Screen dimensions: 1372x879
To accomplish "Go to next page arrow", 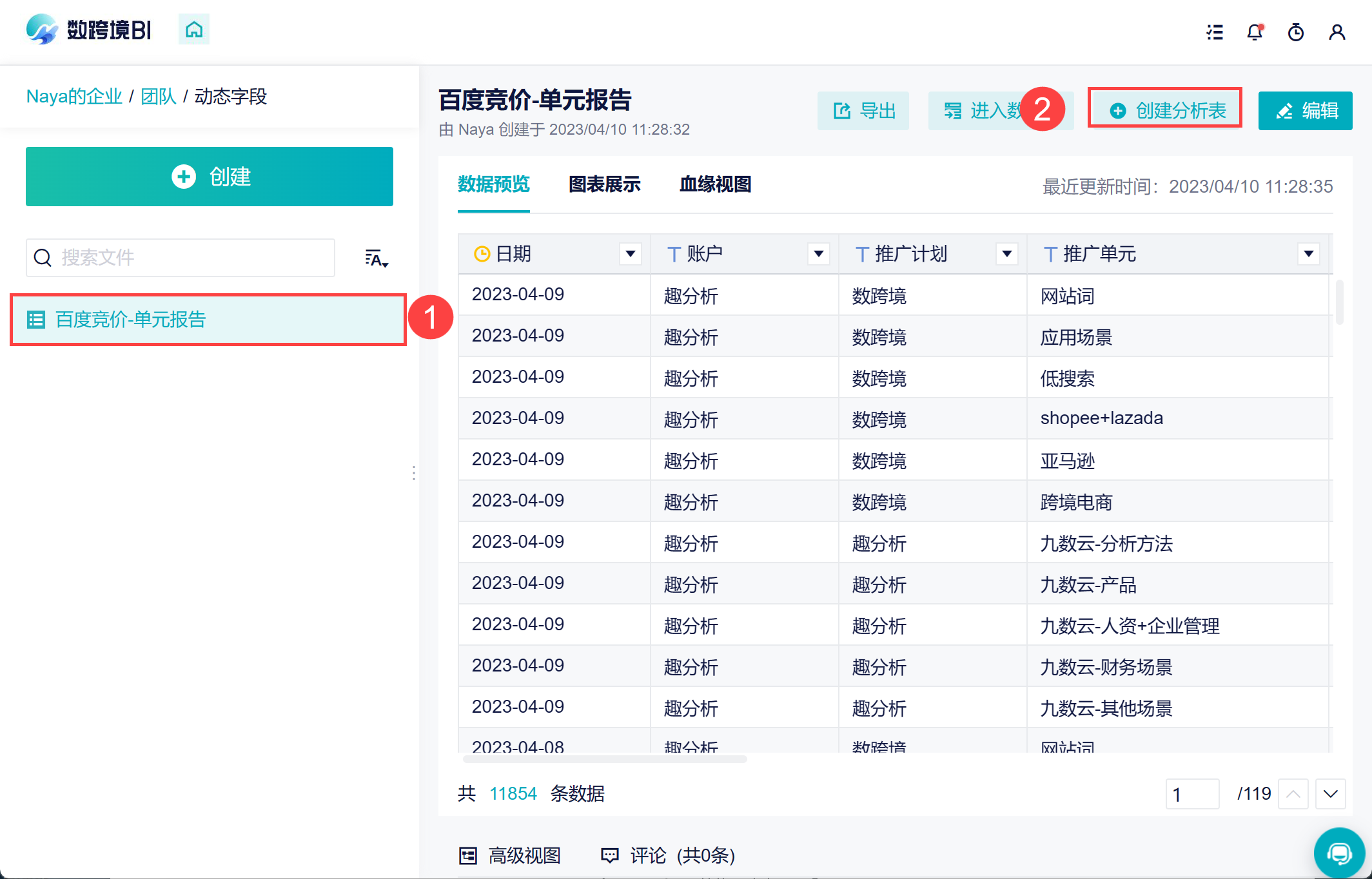I will click(1330, 794).
